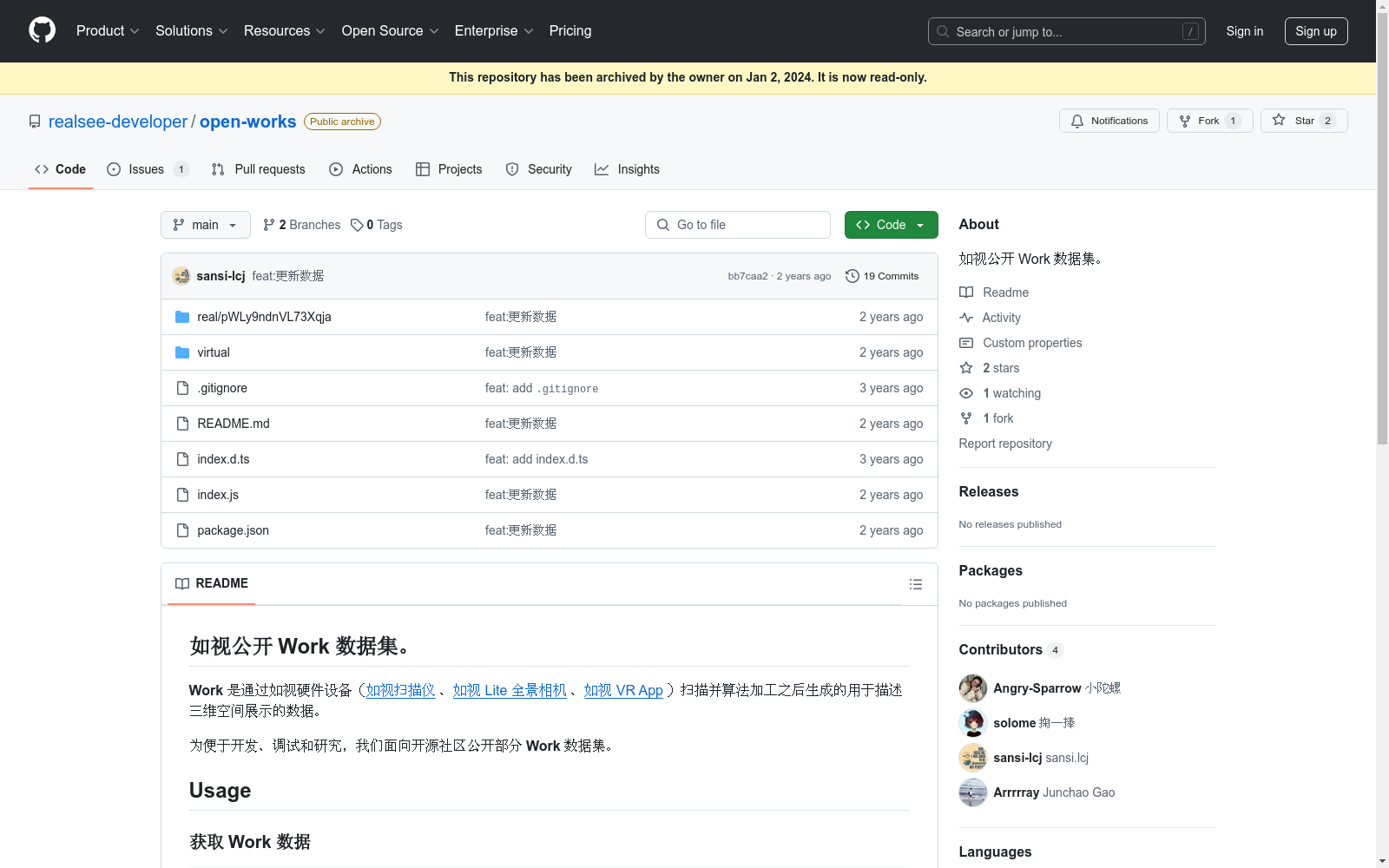Click Report repository link

pyautogui.click(x=1005, y=444)
